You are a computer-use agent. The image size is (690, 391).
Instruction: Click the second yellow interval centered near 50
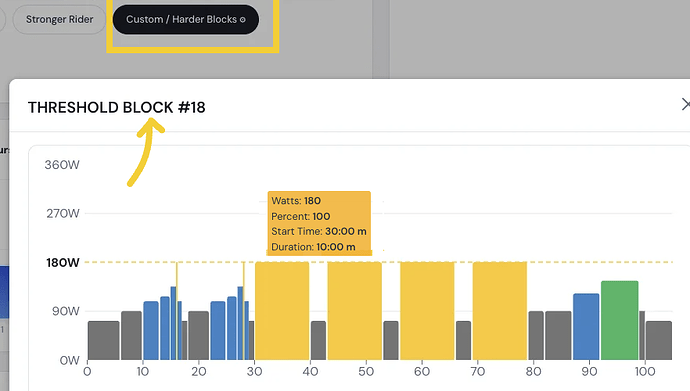(355, 311)
